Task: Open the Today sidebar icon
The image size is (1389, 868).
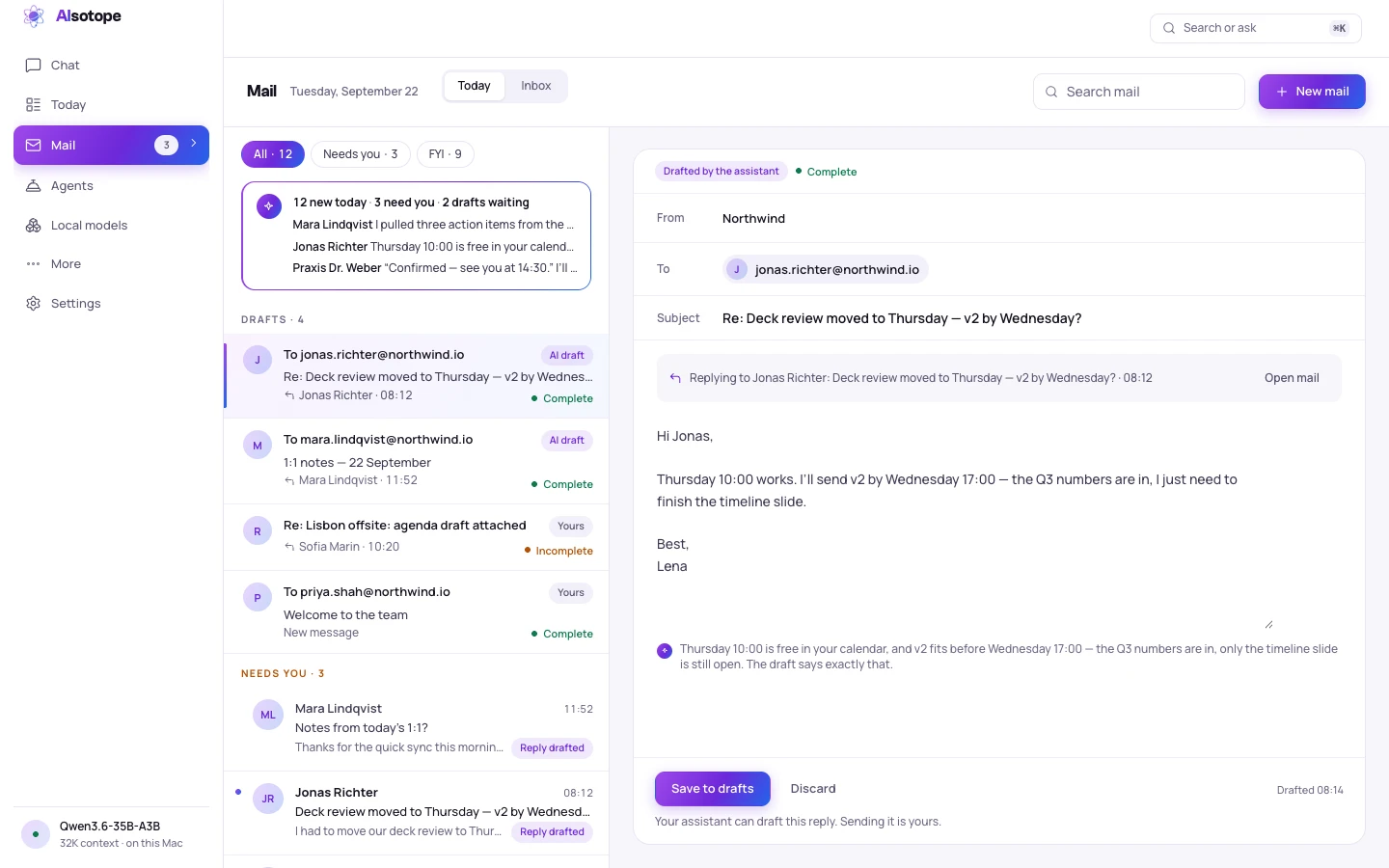Action: tap(33, 105)
